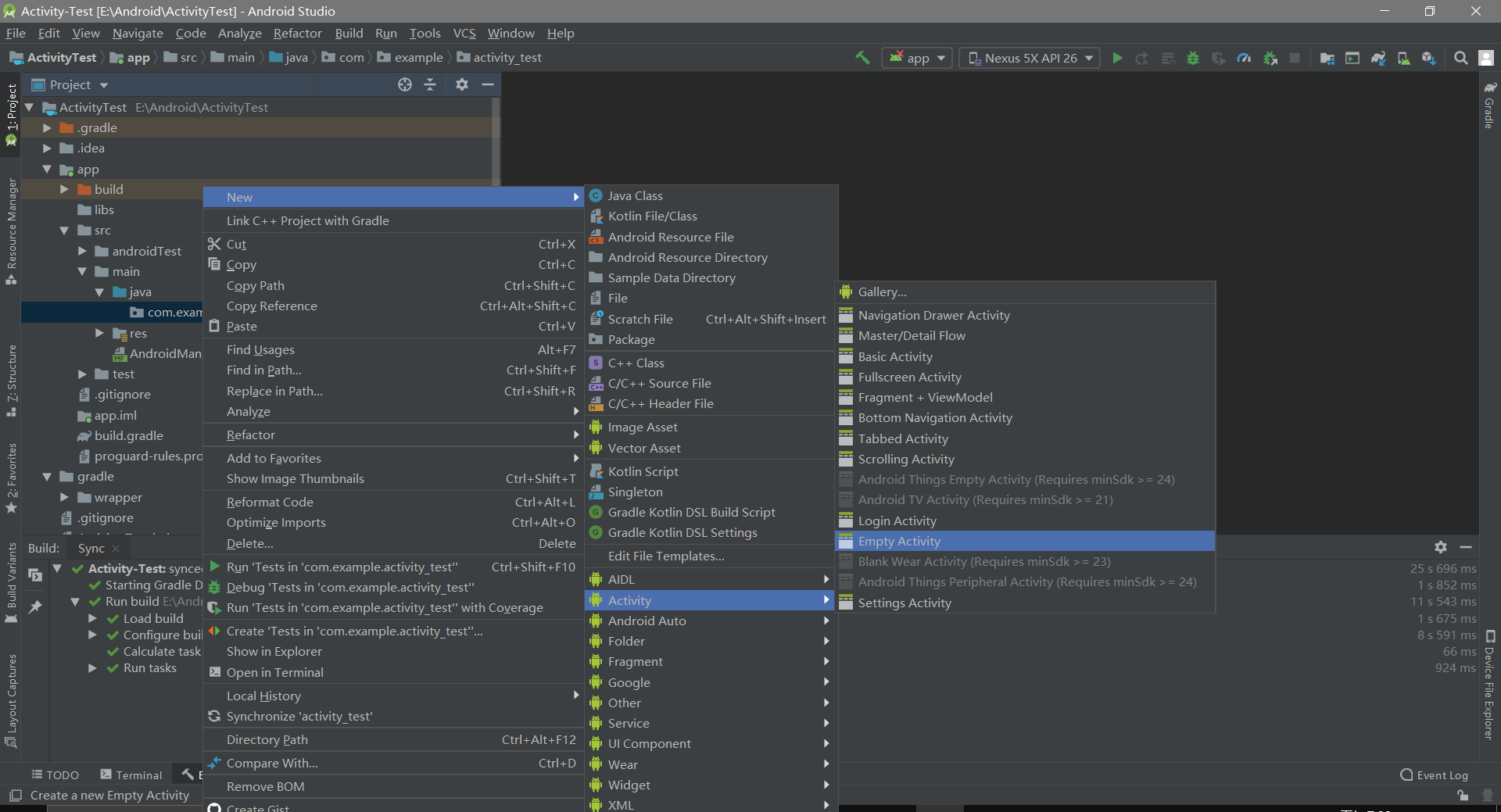Click pin icon in Build panel
Viewport: 1501px width, 812px height.
(35, 607)
